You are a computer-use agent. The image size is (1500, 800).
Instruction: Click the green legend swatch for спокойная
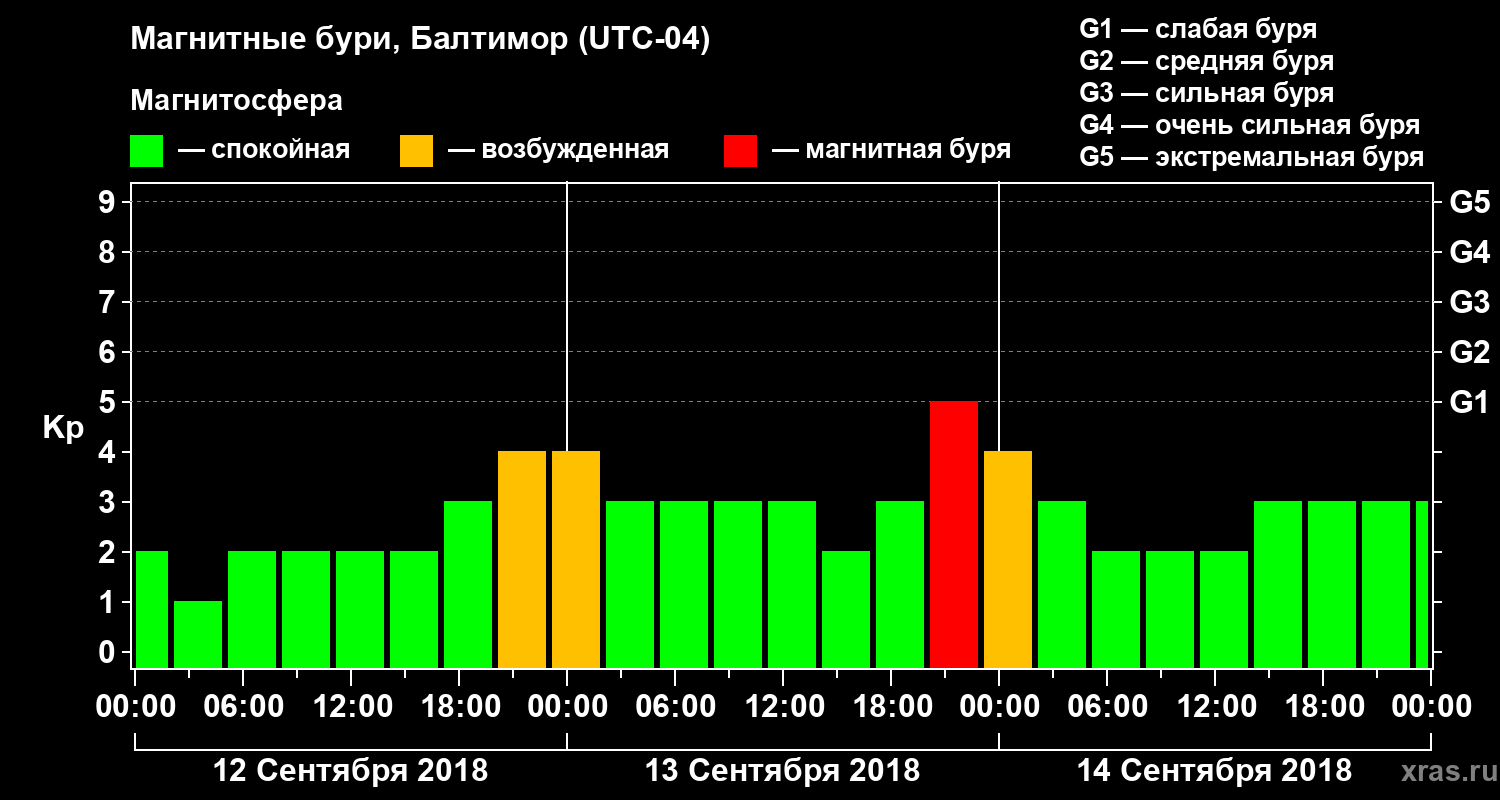pyautogui.click(x=146, y=151)
